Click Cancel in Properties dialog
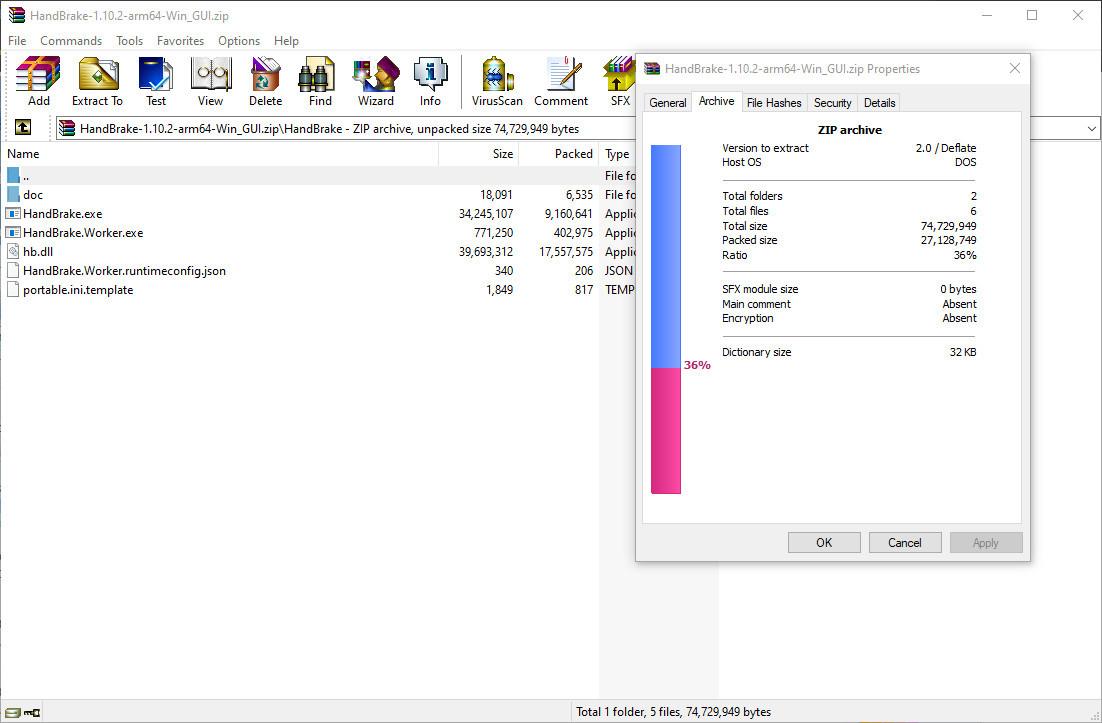 tap(905, 542)
